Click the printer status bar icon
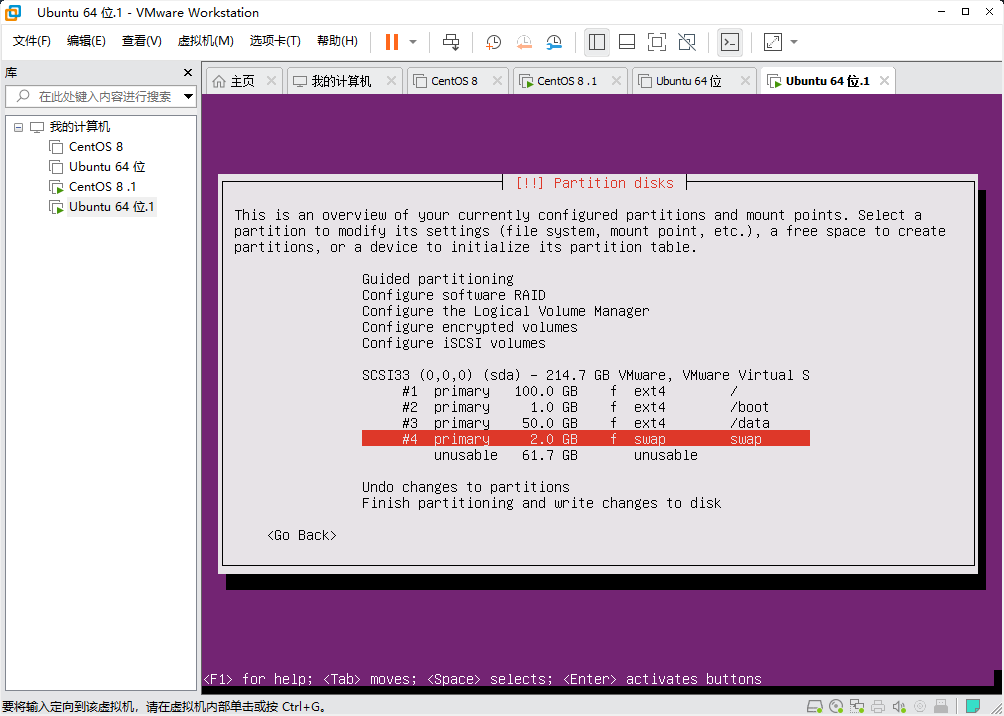 coord(878,707)
